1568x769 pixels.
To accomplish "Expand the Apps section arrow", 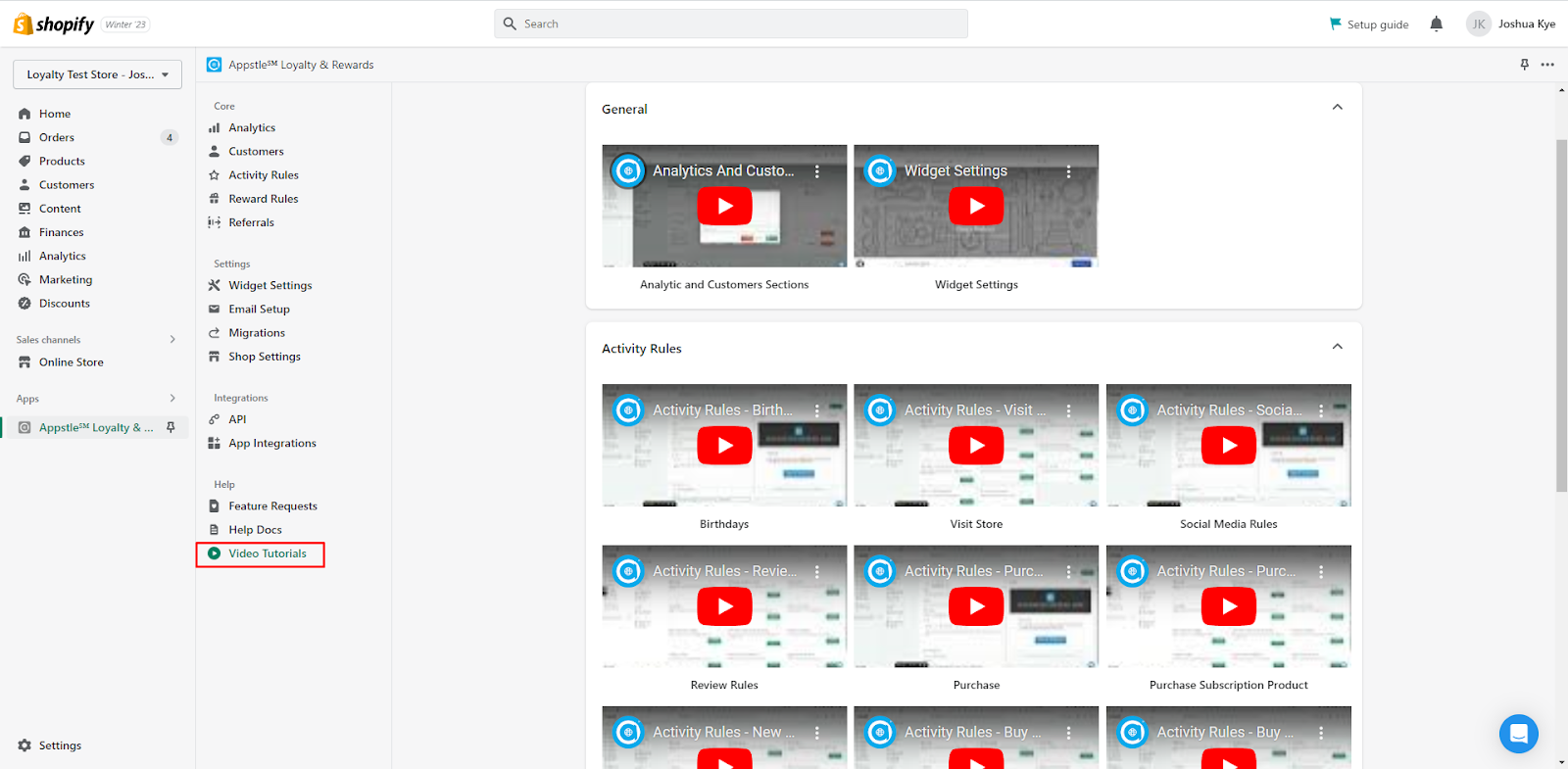I will click(x=172, y=399).
